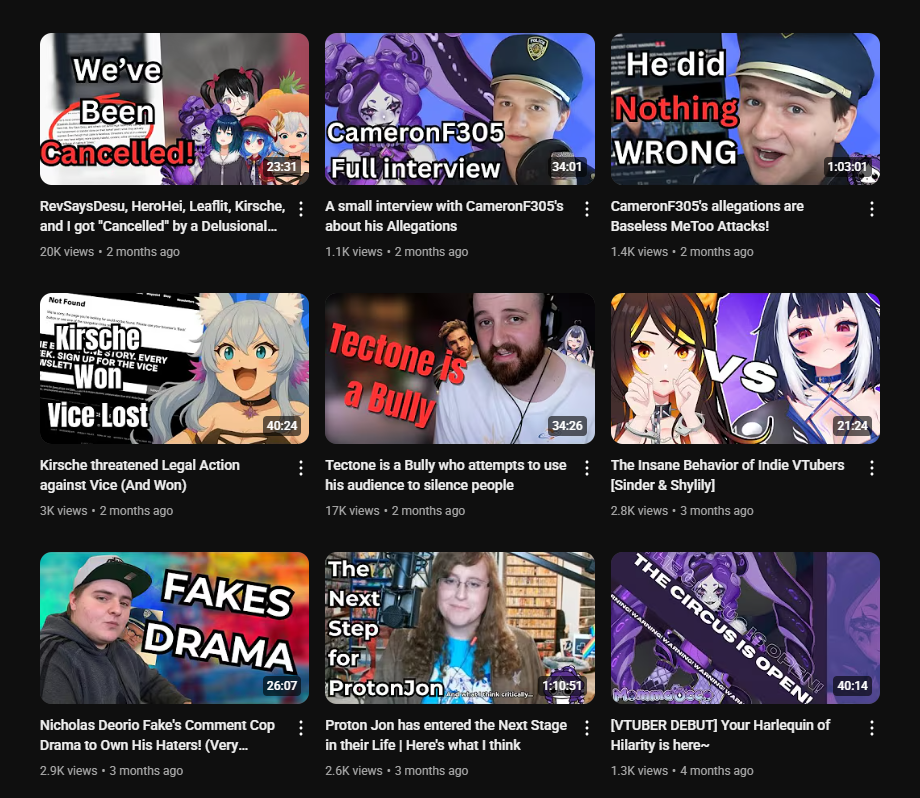920x798 pixels.
Task: Click title 'Proton Jon has entered the Next Stage'
Action: tap(446, 725)
